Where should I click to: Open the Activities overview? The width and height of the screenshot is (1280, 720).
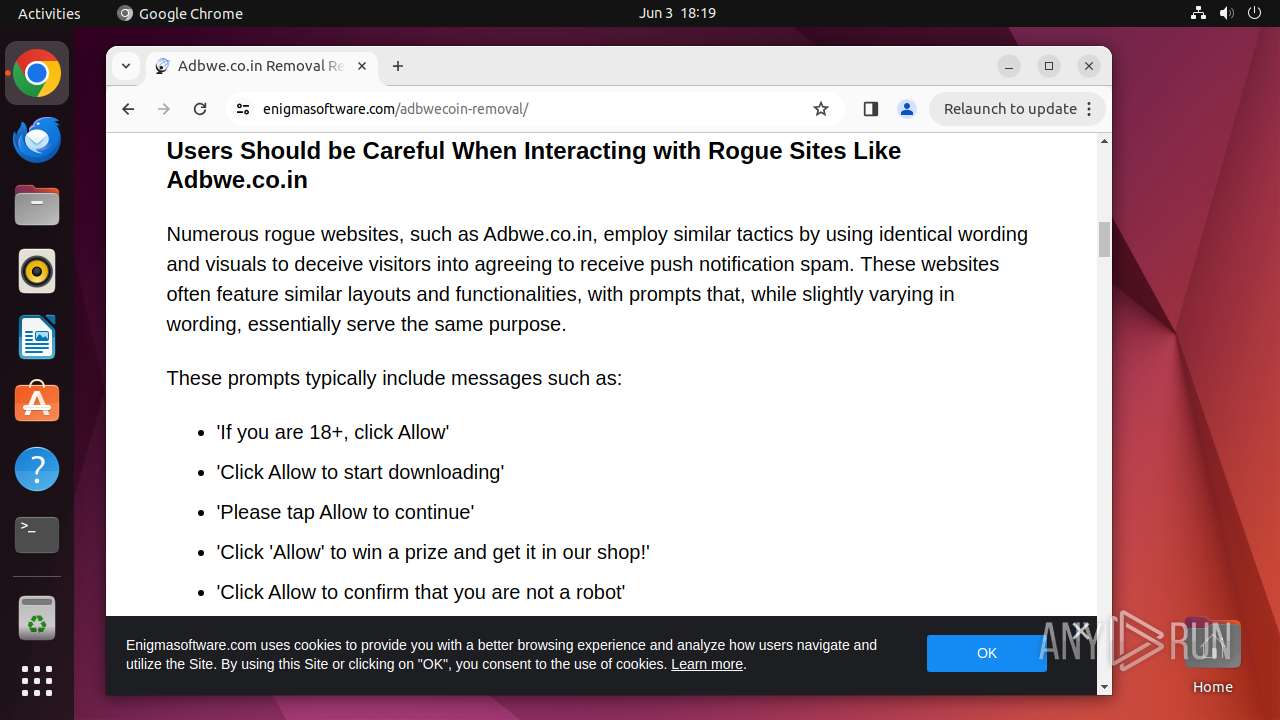coord(49,13)
